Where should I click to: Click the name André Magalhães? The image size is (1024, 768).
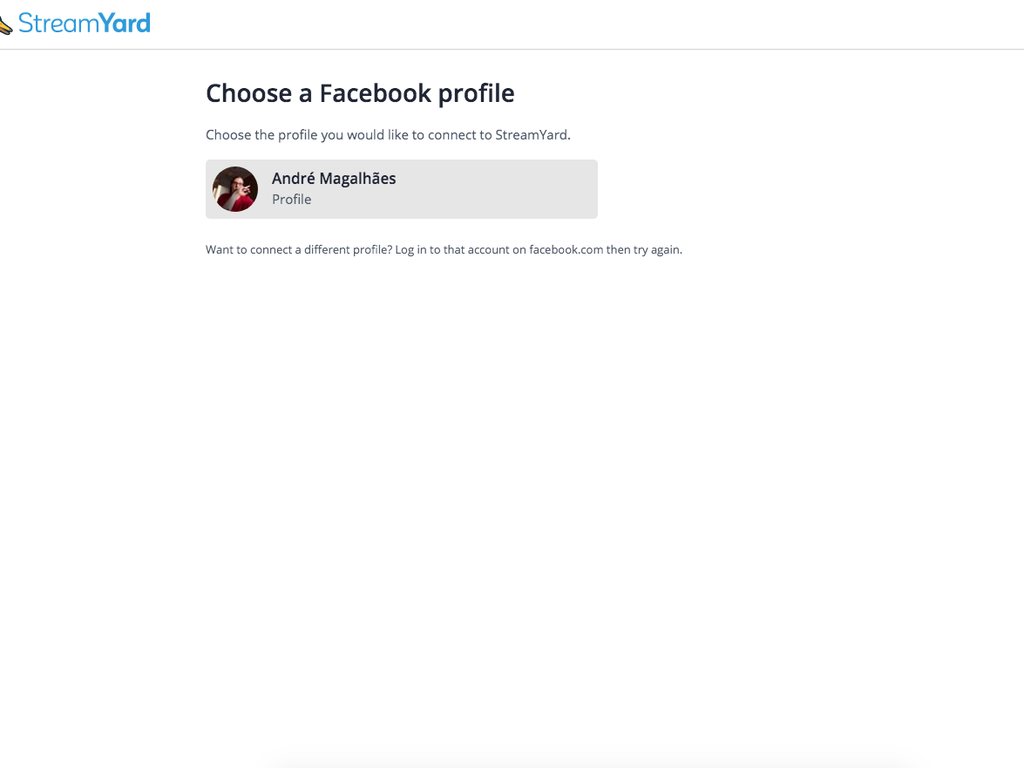(x=334, y=178)
